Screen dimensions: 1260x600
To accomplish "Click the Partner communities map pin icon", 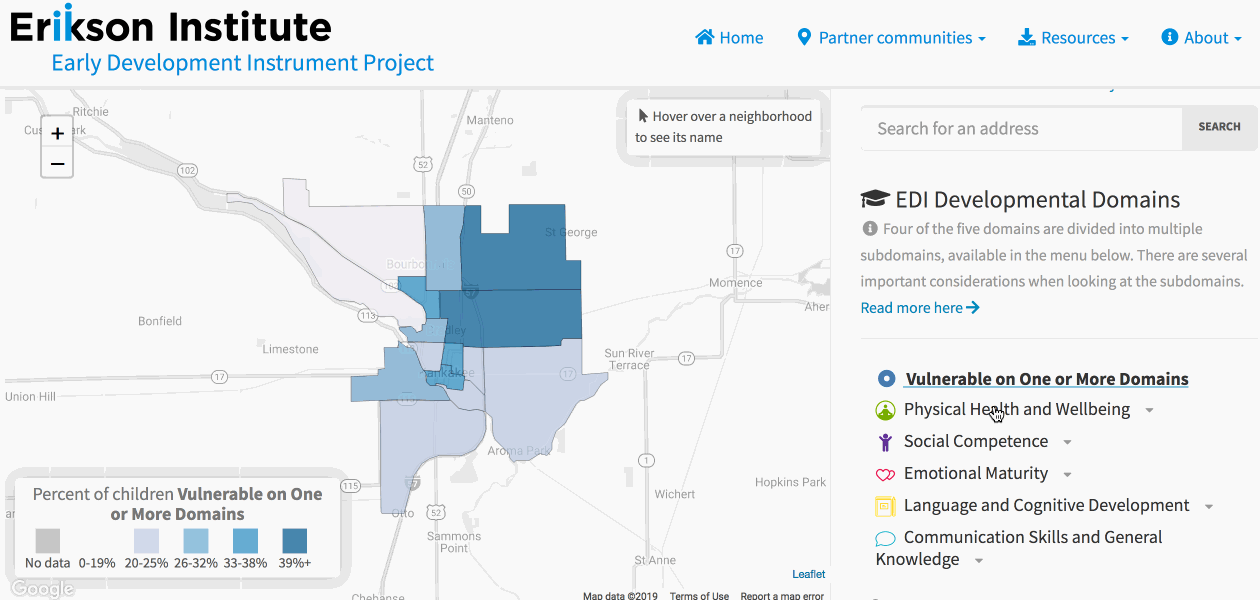I will click(x=804, y=37).
